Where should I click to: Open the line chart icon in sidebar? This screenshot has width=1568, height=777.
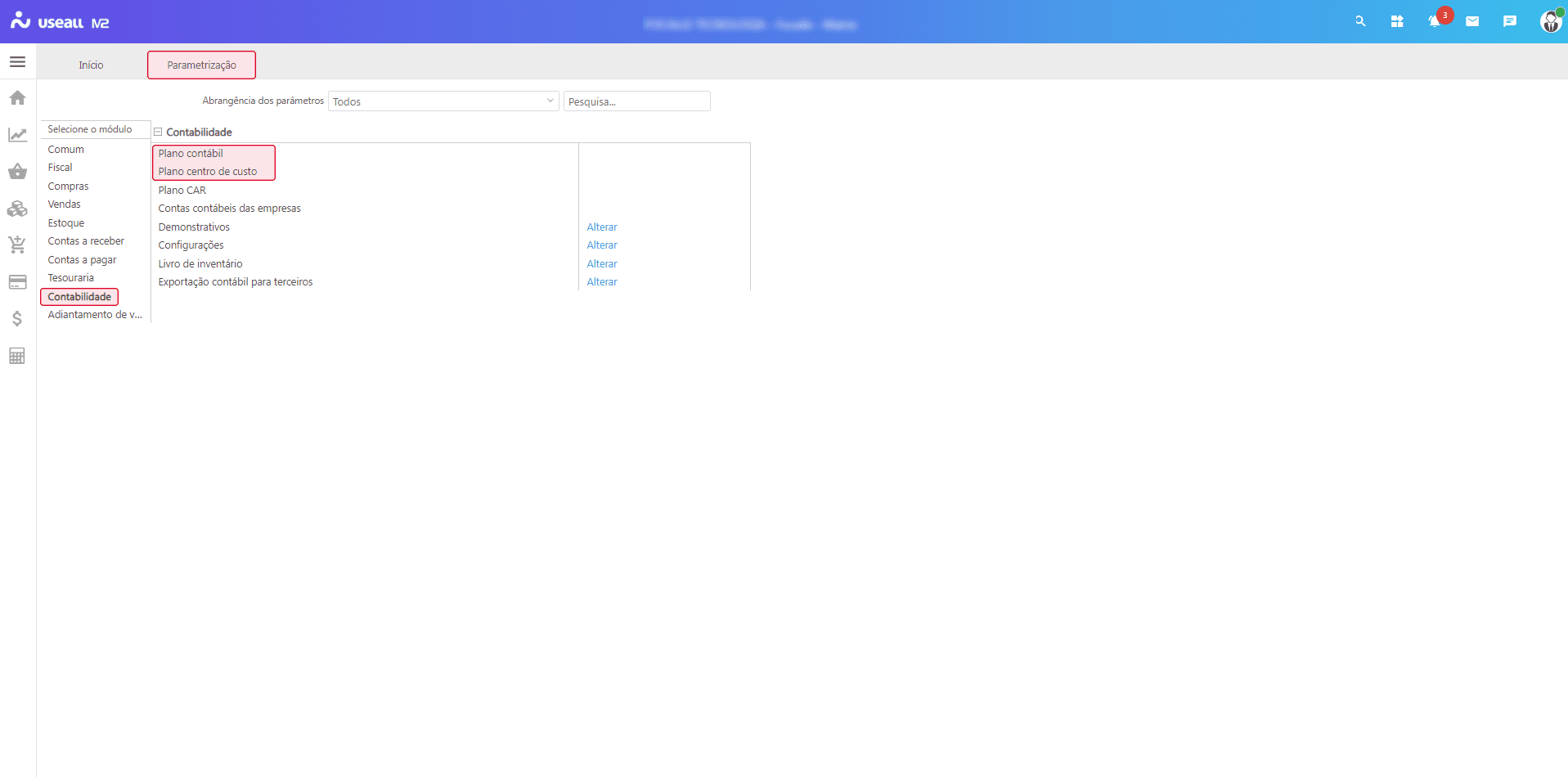17,135
